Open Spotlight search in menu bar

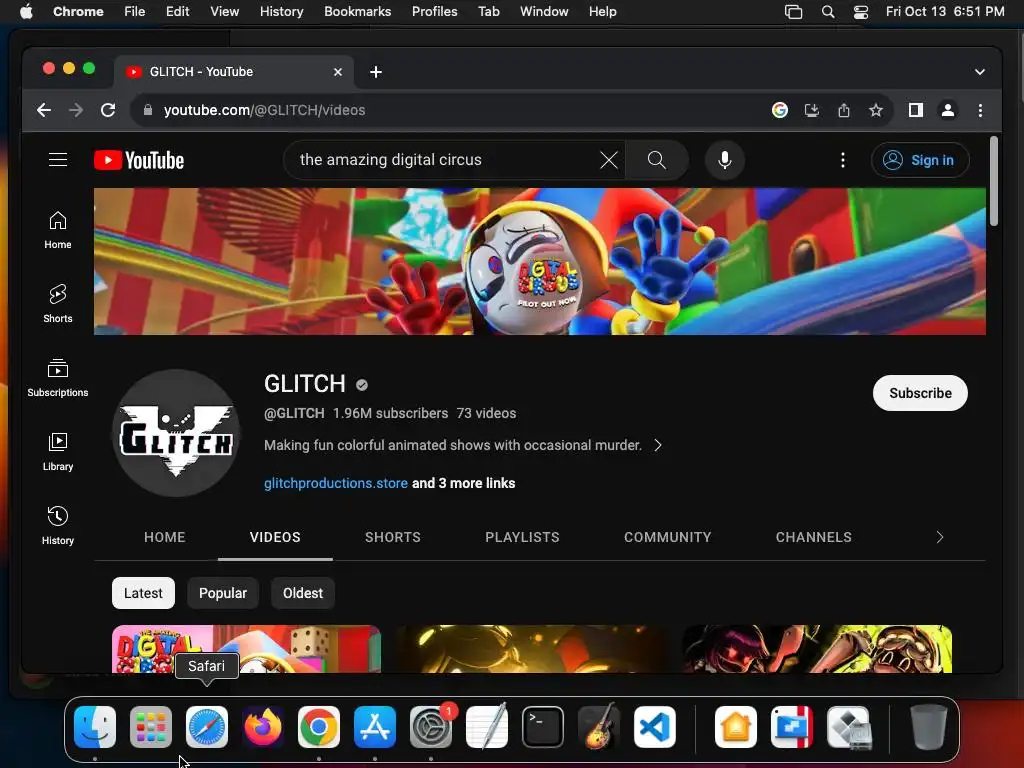827,11
